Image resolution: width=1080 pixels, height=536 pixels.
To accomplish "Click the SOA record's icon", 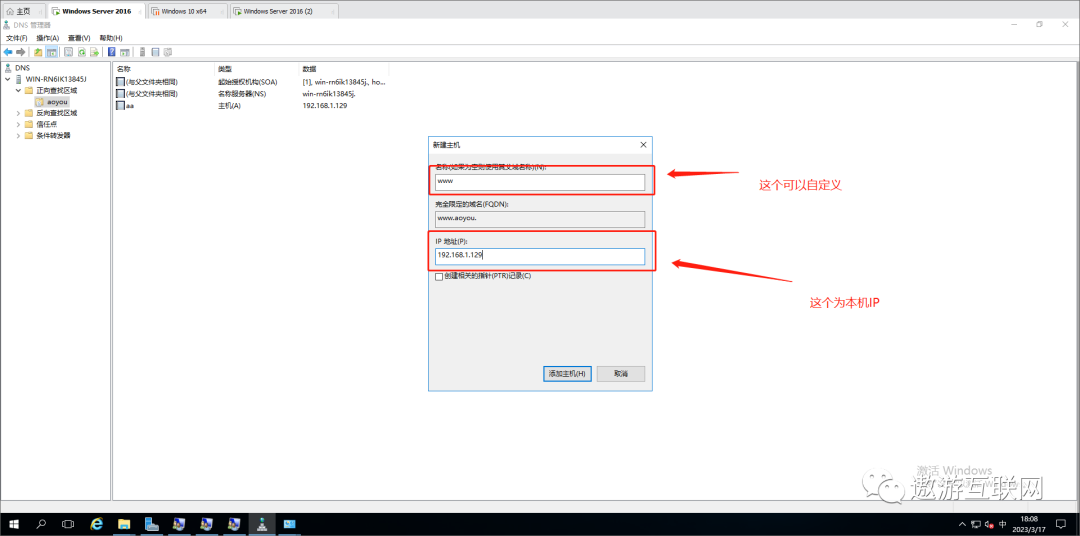I will (x=121, y=82).
